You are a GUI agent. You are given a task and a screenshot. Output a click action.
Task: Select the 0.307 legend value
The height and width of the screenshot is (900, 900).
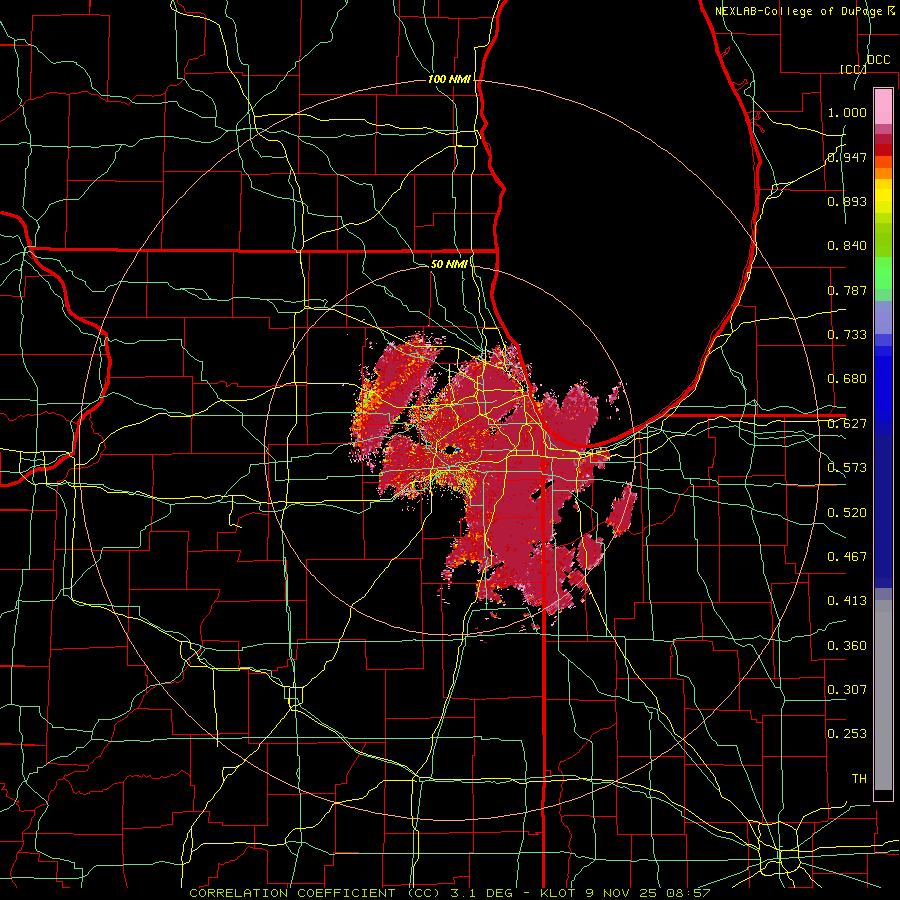tap(847, 689)
